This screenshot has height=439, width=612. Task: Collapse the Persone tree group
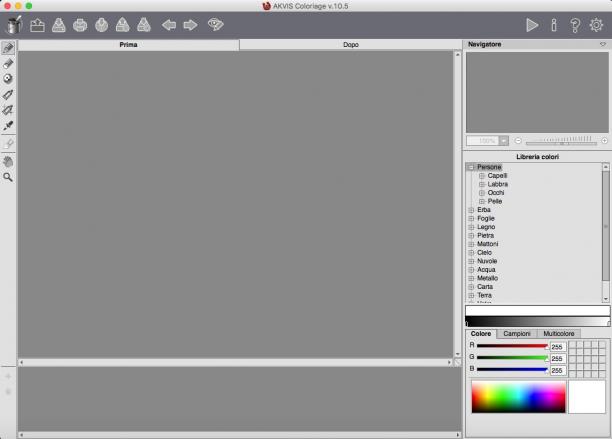(x=471, y=167)
